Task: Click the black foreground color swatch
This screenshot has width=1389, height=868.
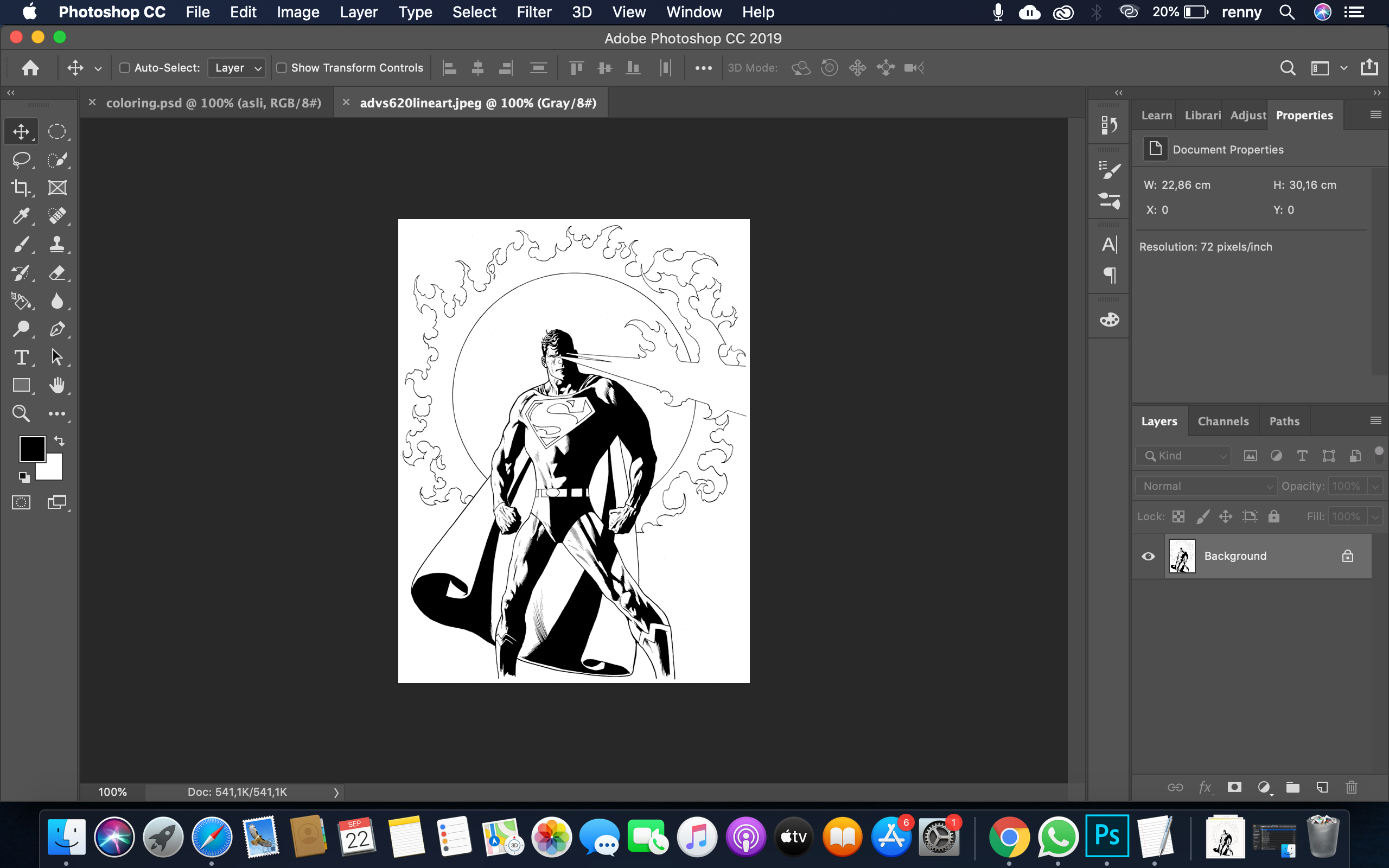Action: [x=32, y=449]
